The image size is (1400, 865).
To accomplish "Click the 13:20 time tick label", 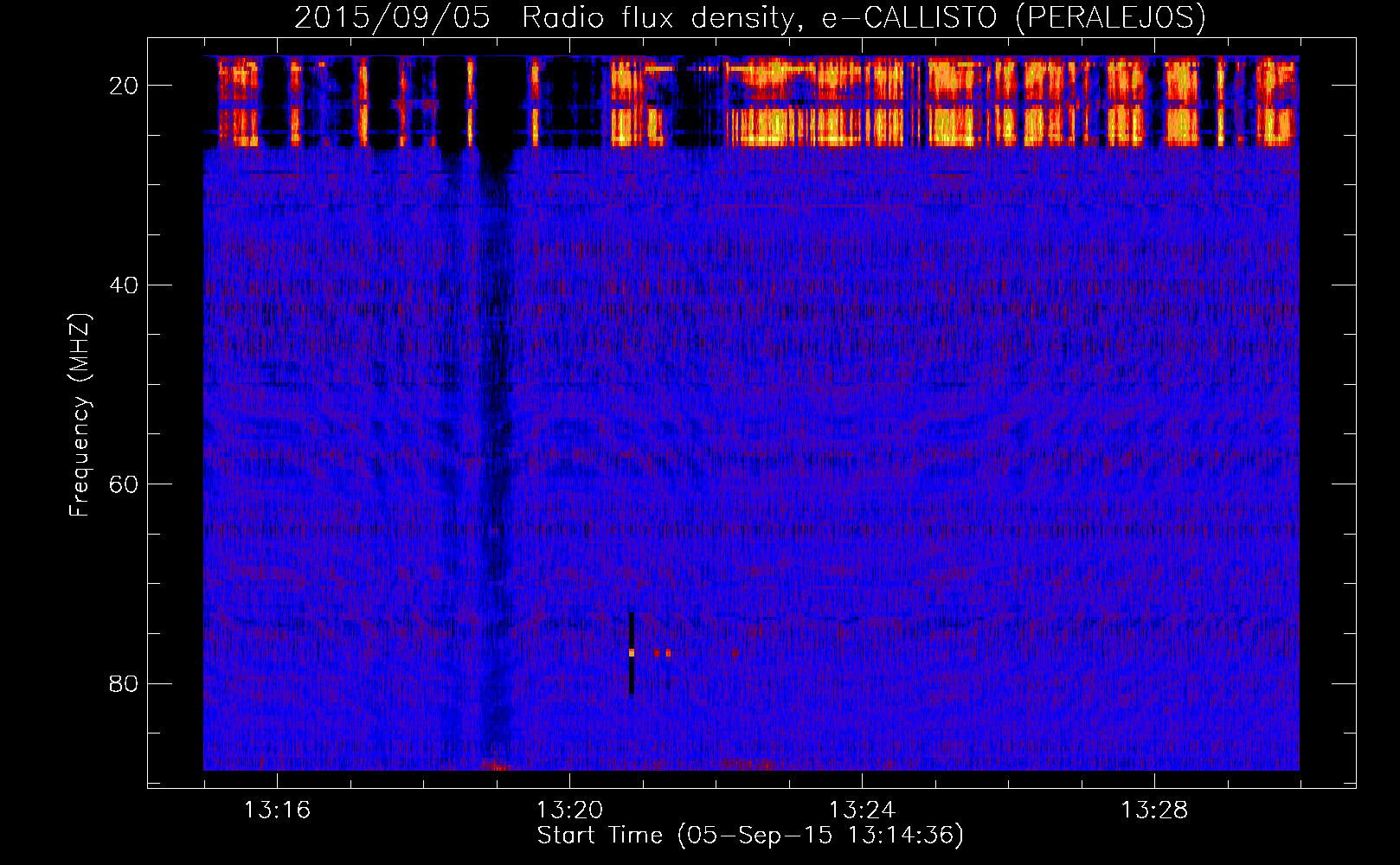I will tap(569, 811).
